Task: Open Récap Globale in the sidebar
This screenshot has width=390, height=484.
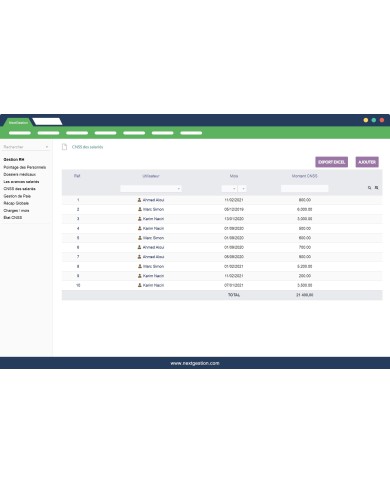Action: click(16, 203)
